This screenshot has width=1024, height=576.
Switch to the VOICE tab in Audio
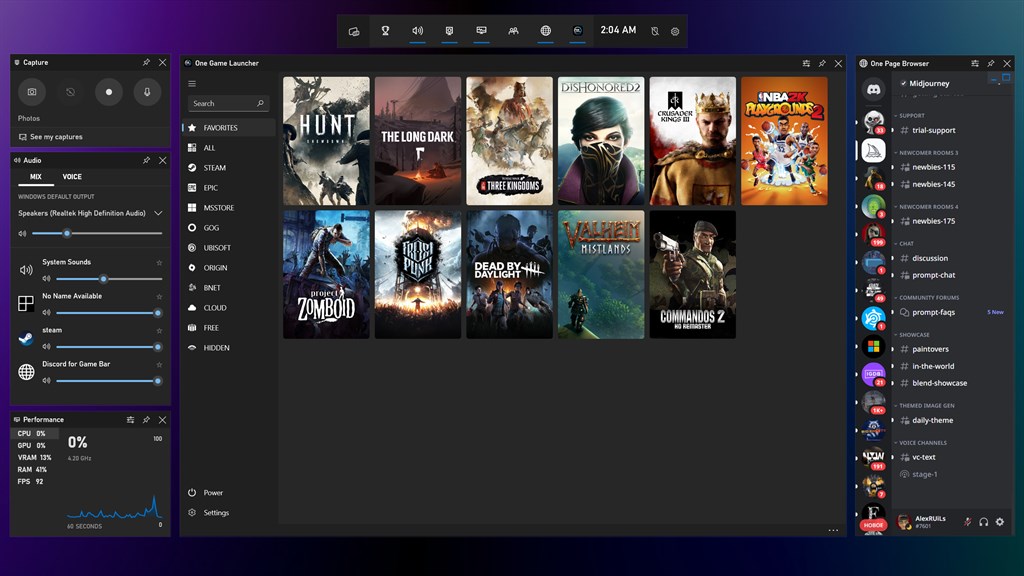point(72,177)
